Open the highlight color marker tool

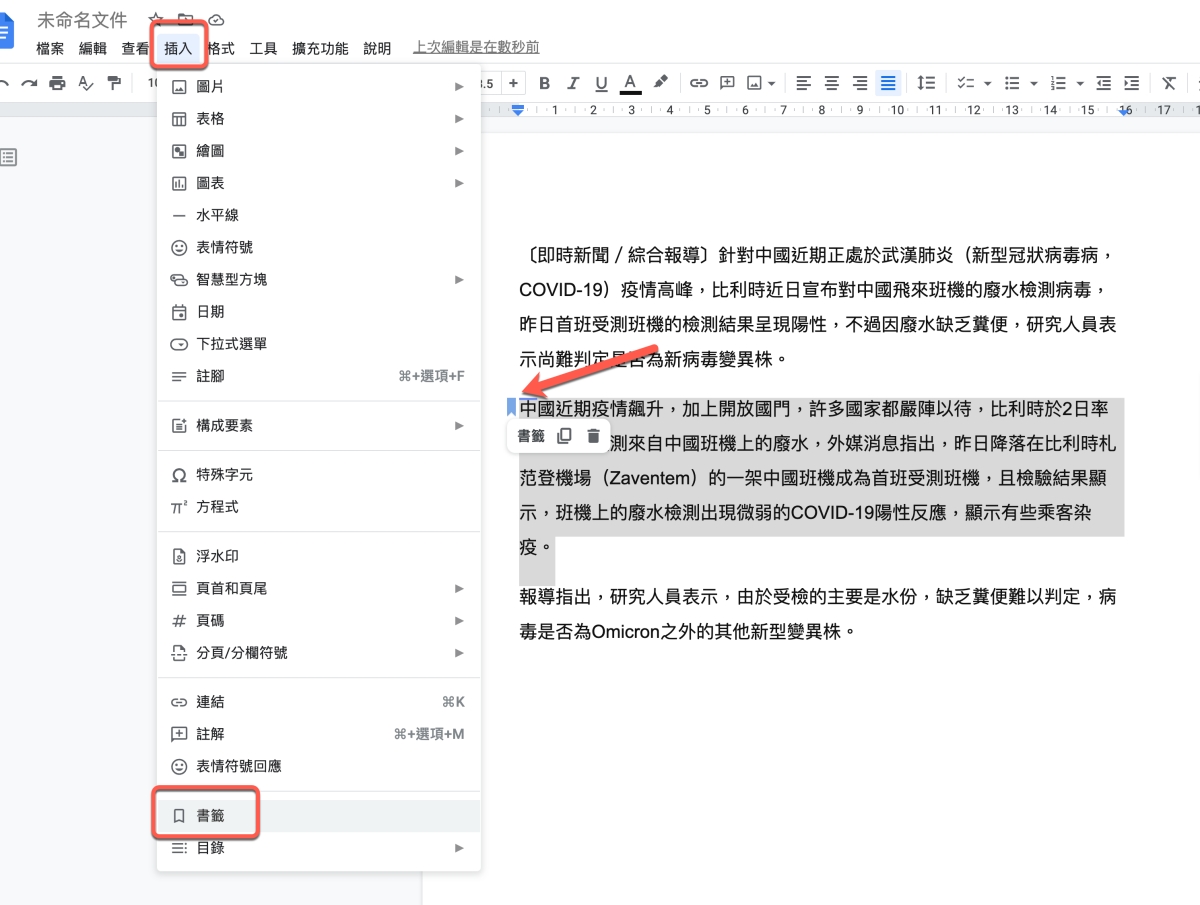(660, 83)
